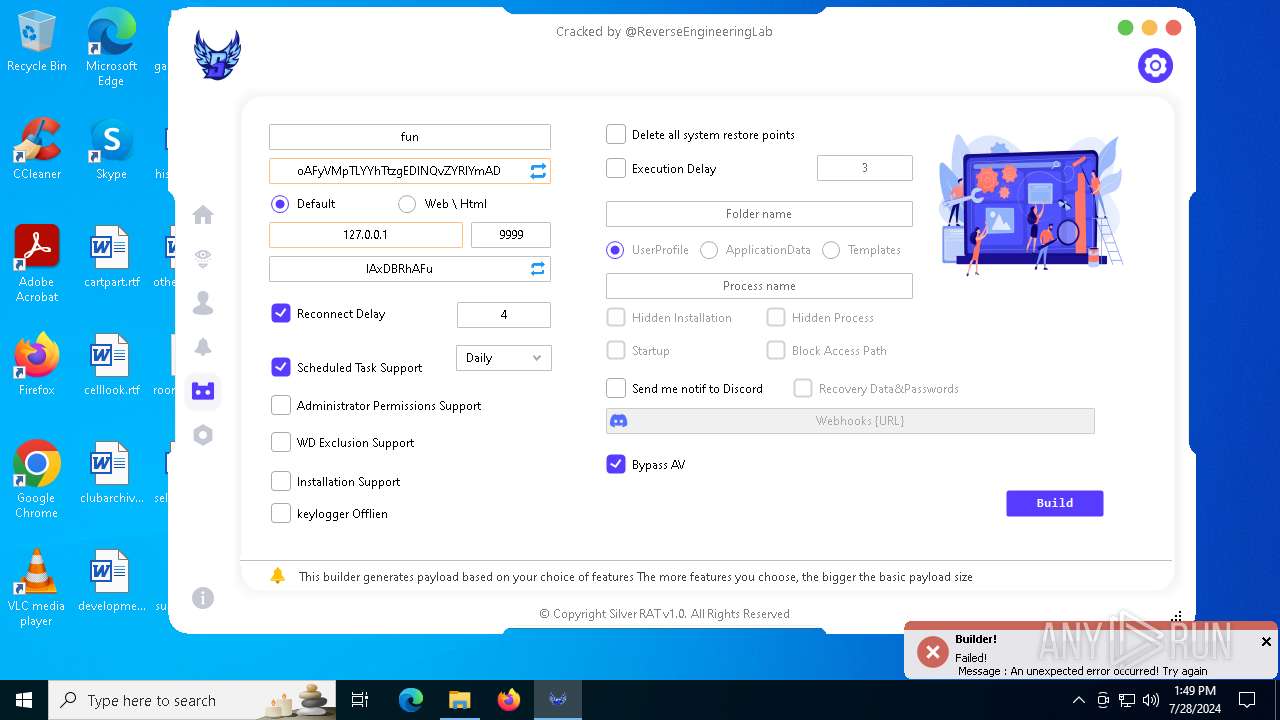The image size is (1280, 720).
Task: Open Adobe Acrobat desktop shortcut
Action: [37, 264]
